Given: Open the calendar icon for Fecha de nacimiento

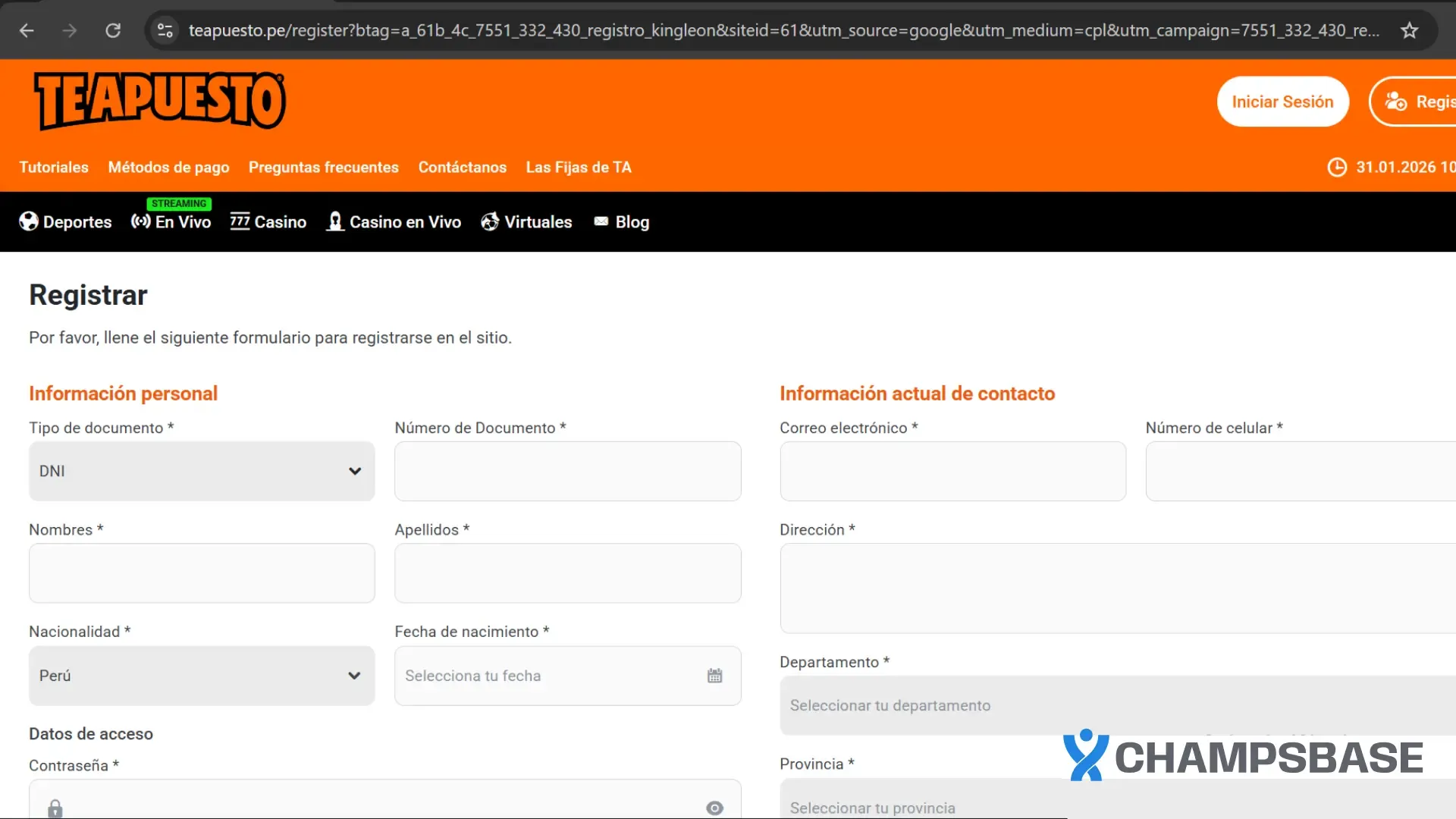Looking at the screenshot, I should (714, 675).
